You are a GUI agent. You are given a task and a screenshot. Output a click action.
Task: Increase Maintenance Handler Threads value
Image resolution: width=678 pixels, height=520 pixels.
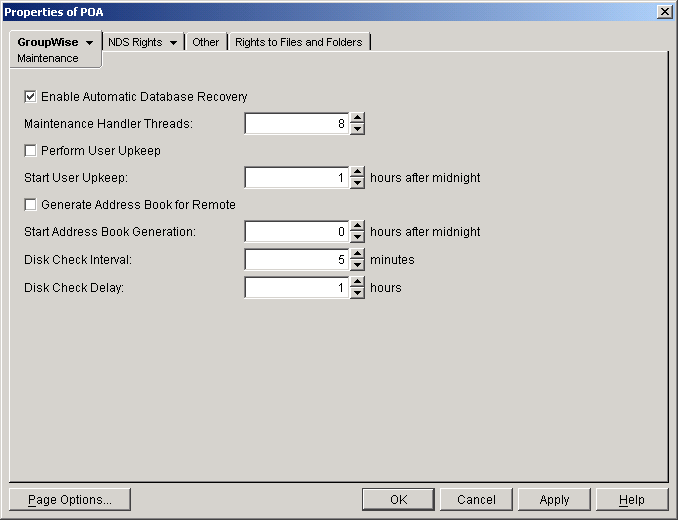pos(357,118)
